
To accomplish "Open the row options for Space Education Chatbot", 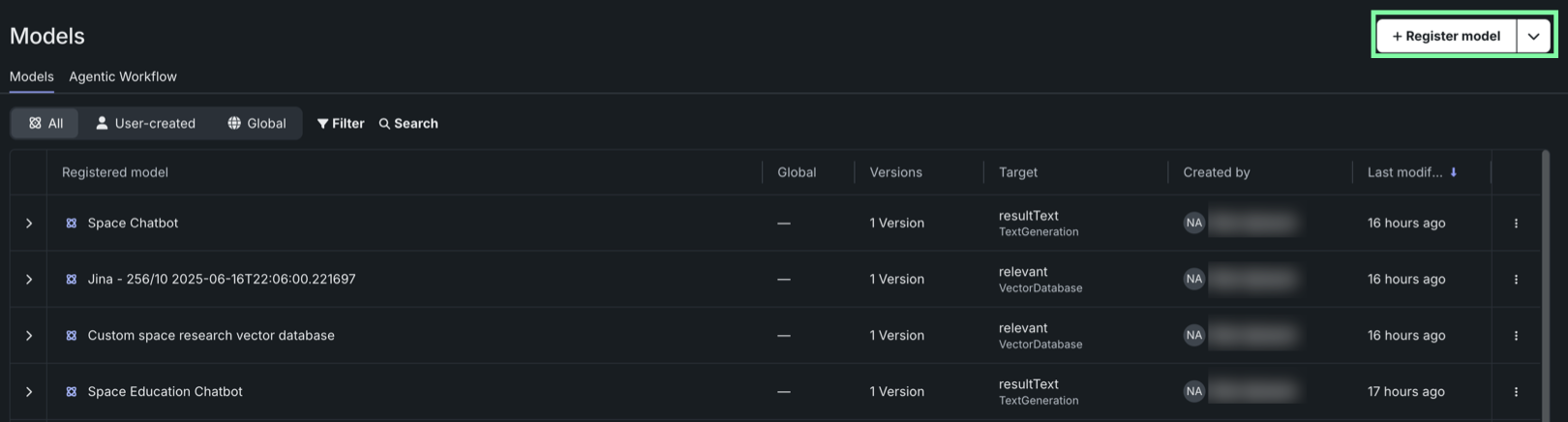I will 1516,392.
